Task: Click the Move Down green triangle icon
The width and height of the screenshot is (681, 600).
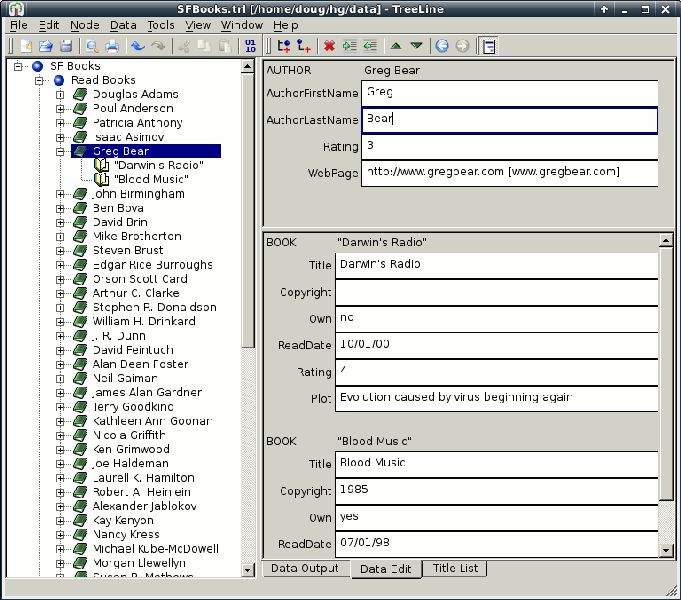Action: pyautogui.click(x=417, y=46)
